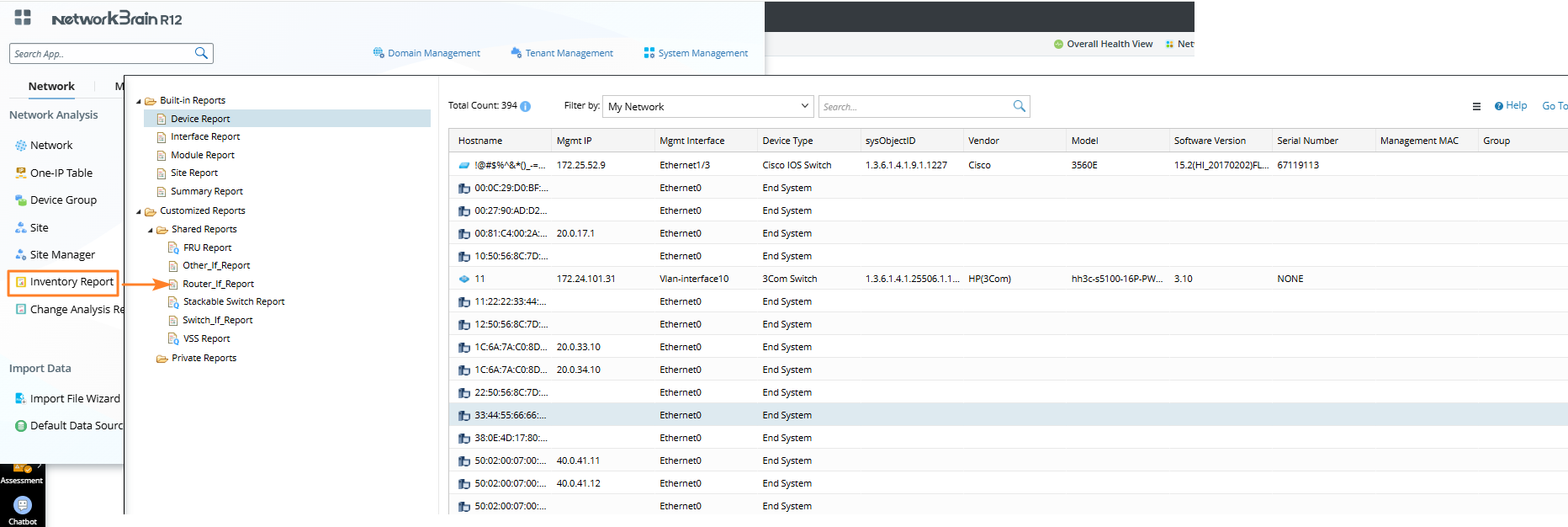Click the Search App magnifier icon
Viewport: 1568px width, 527px height.
[x=201, y=53]
